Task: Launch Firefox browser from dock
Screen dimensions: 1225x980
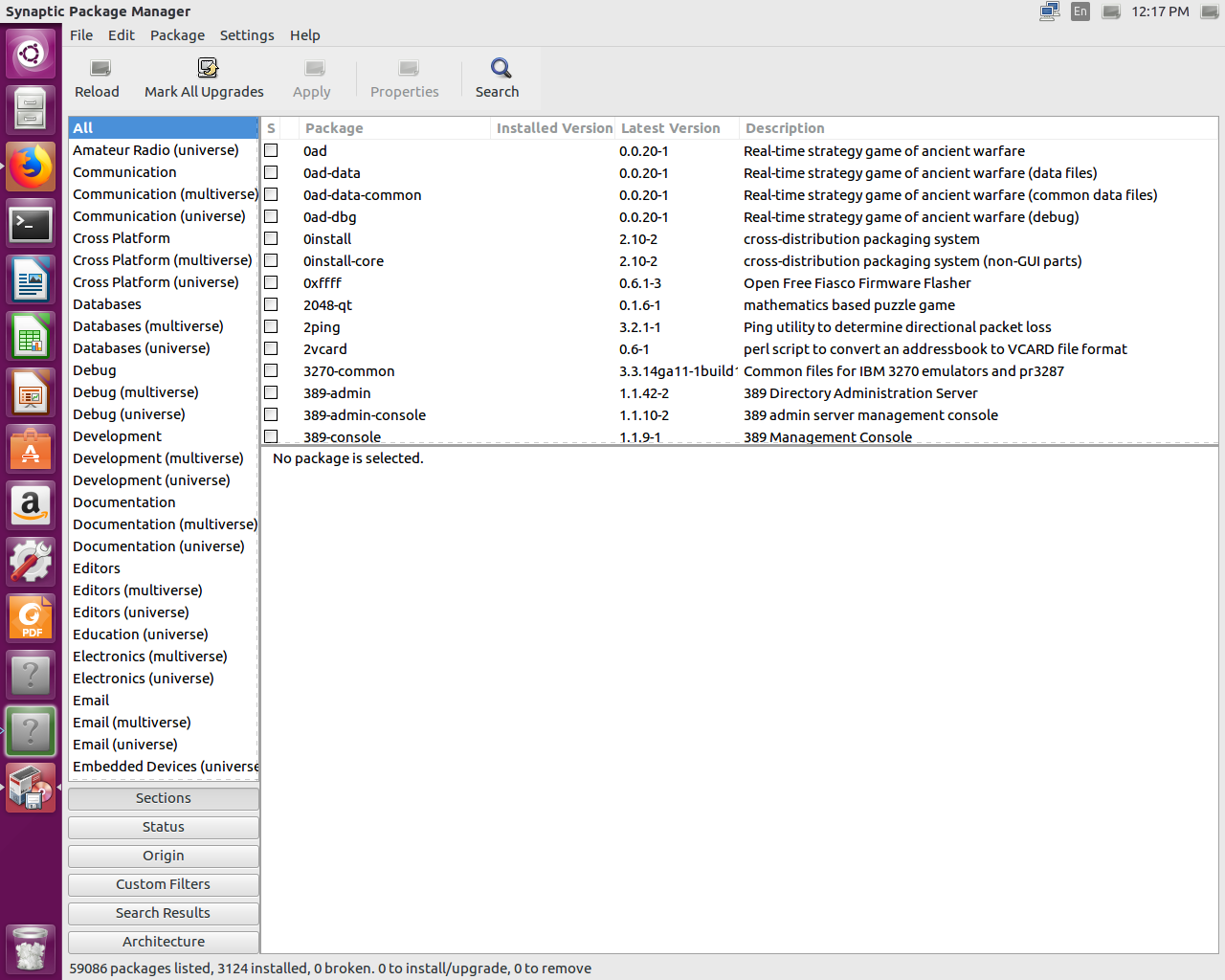Action: pyautogui.click(x=31, y=167)
